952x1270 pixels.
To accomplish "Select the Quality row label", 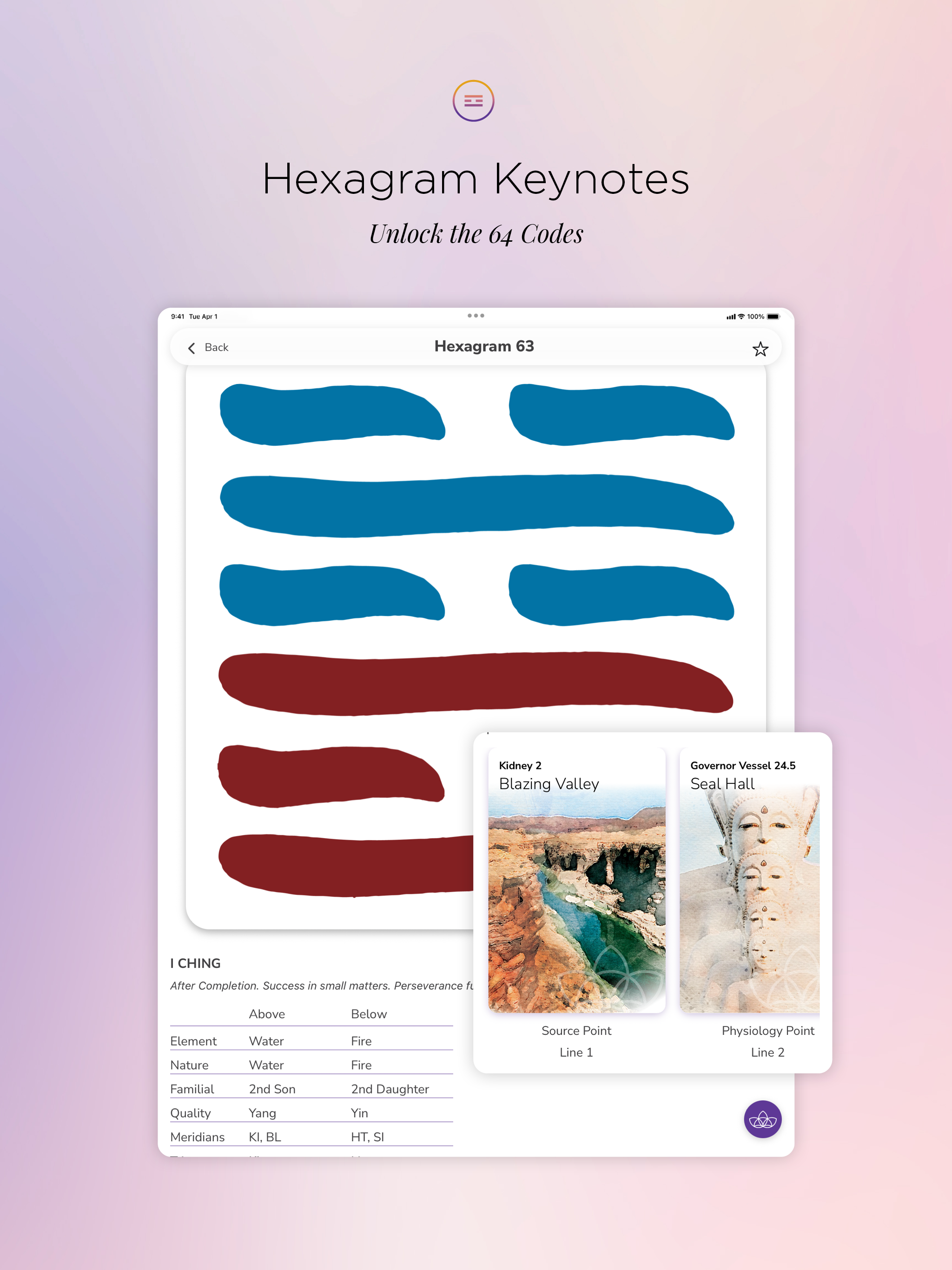I will [190, 1113].
